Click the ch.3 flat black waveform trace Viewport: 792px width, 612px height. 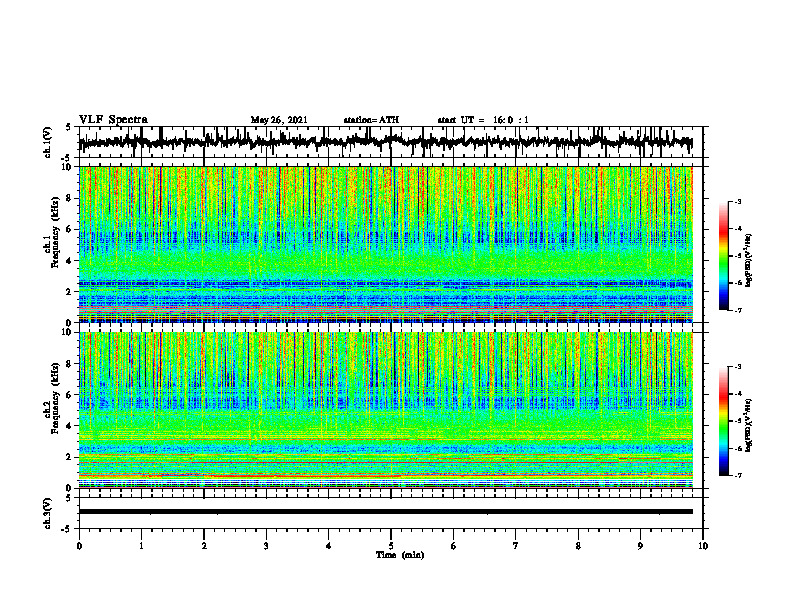point(385,512)
